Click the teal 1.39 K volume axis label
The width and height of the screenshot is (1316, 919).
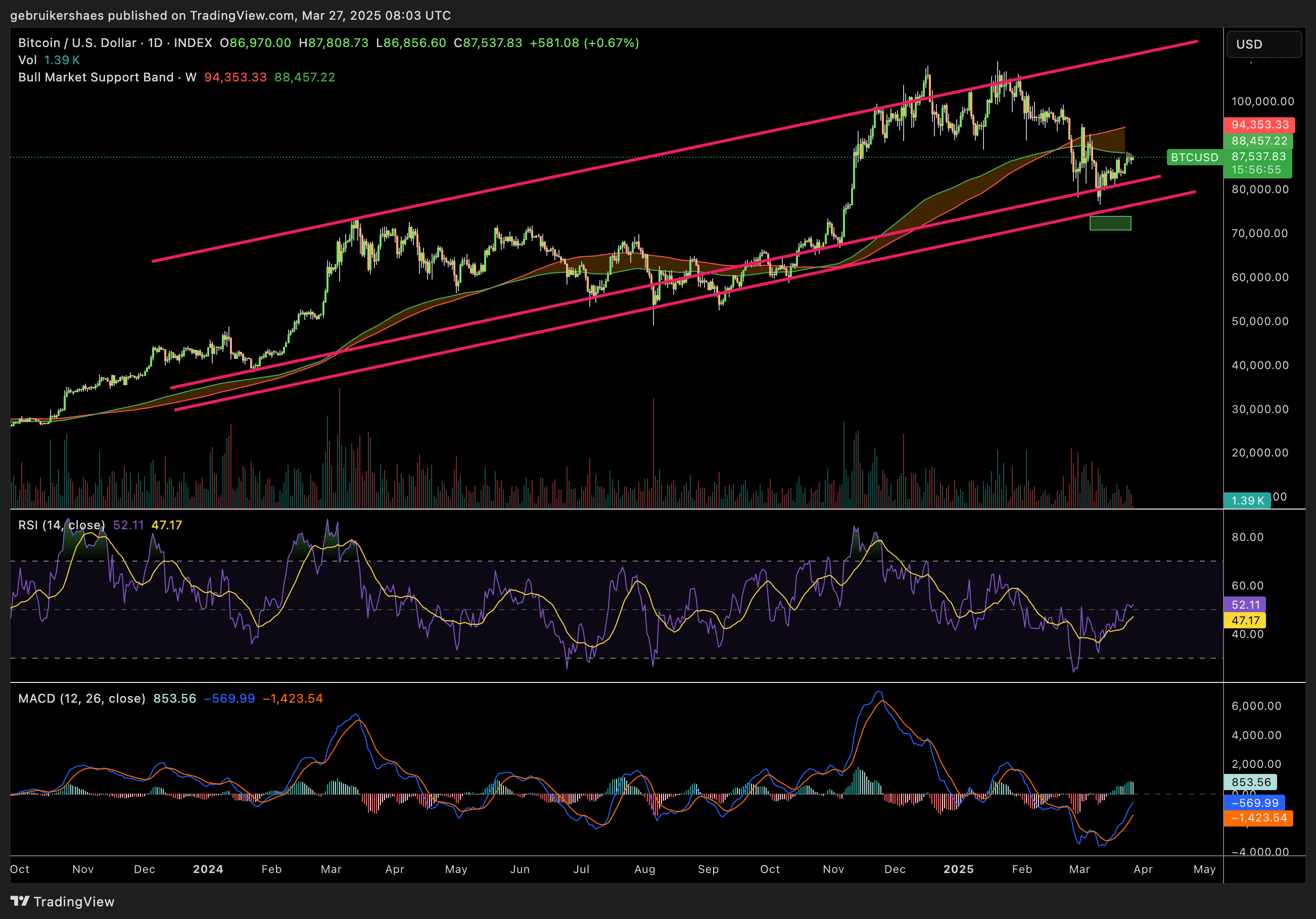click(x=1247, y=500)
